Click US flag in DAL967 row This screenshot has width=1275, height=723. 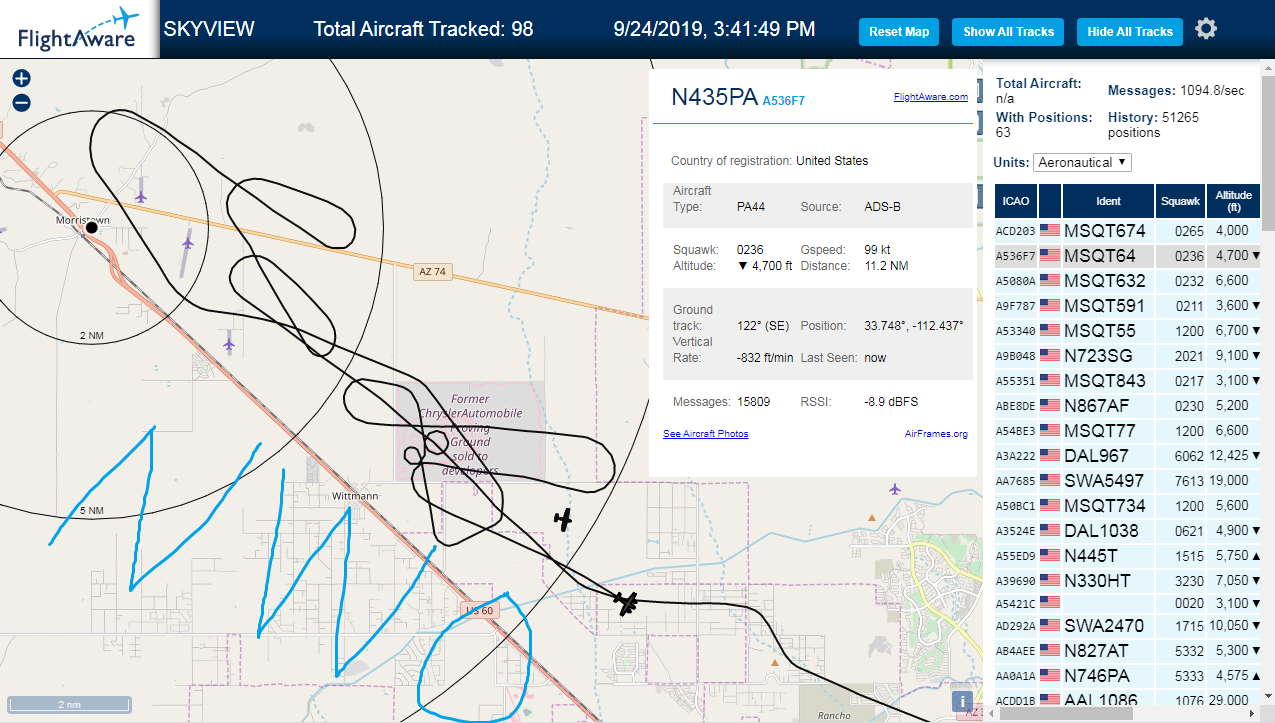click(x=1050, y=456)
